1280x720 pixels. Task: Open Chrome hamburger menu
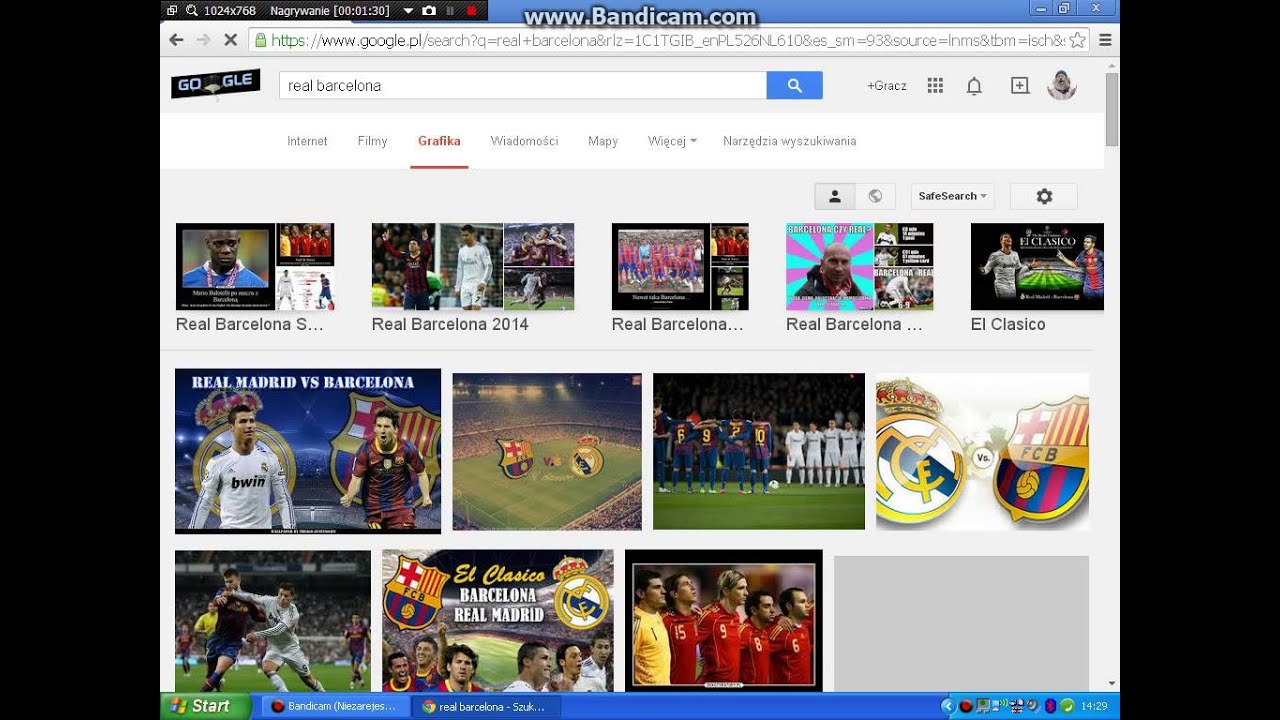(1105, 40)
